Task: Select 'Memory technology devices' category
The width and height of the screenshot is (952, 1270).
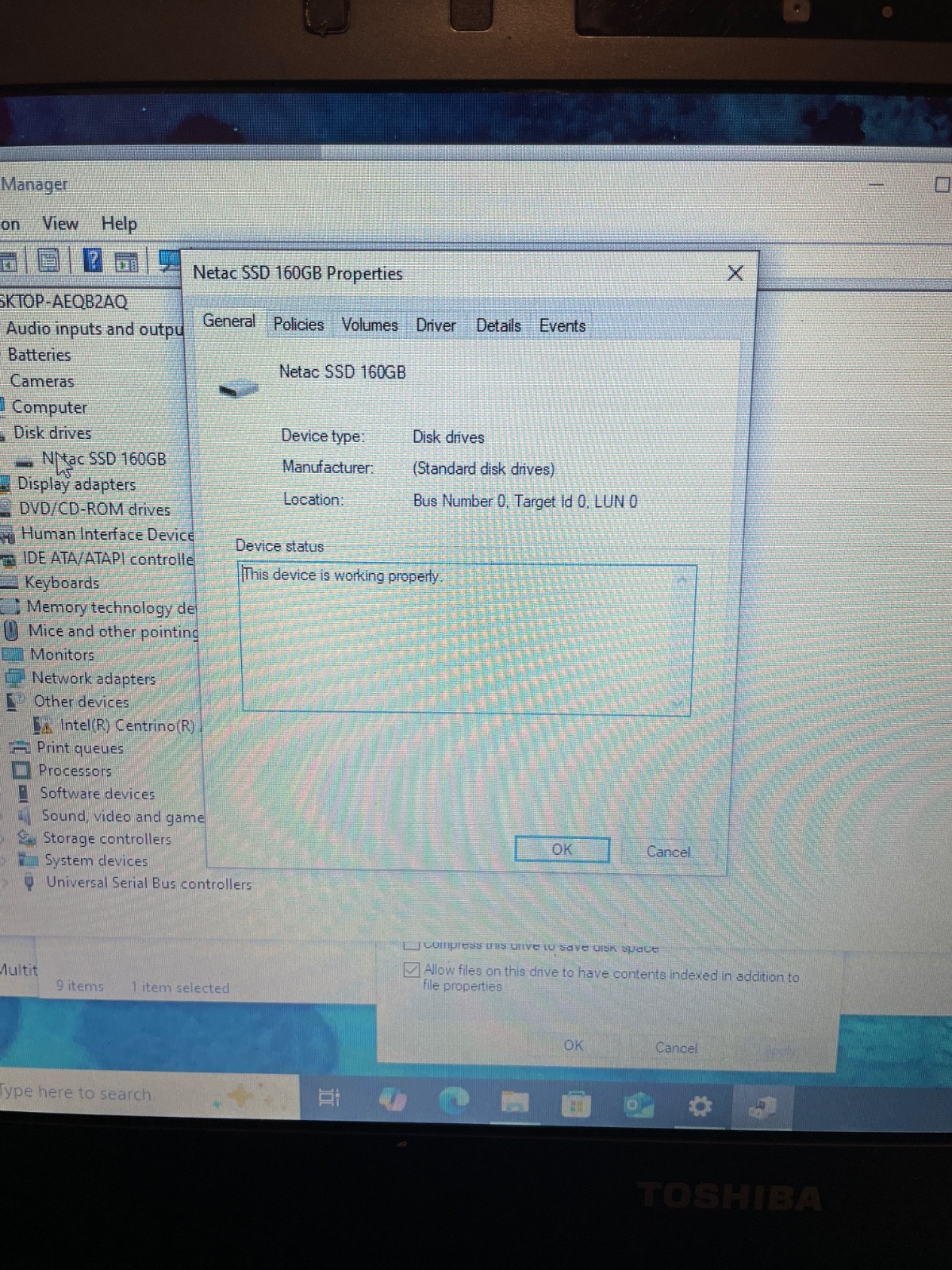Action: point(111,607)
